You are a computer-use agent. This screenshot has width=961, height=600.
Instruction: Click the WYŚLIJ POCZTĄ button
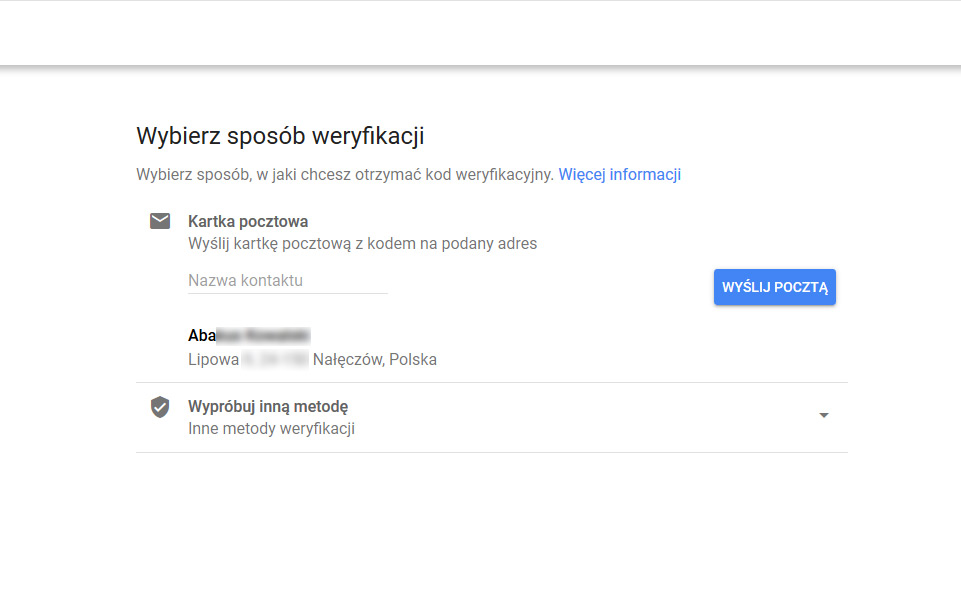pos(775,287)
